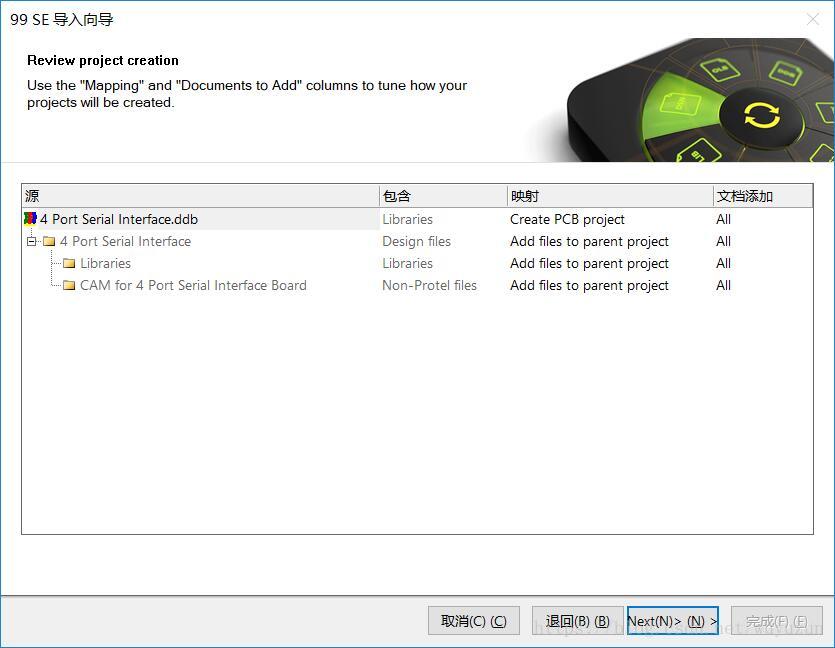Click the 包含 column header
Screen dimensions: 835x648
tap(443, 196)
